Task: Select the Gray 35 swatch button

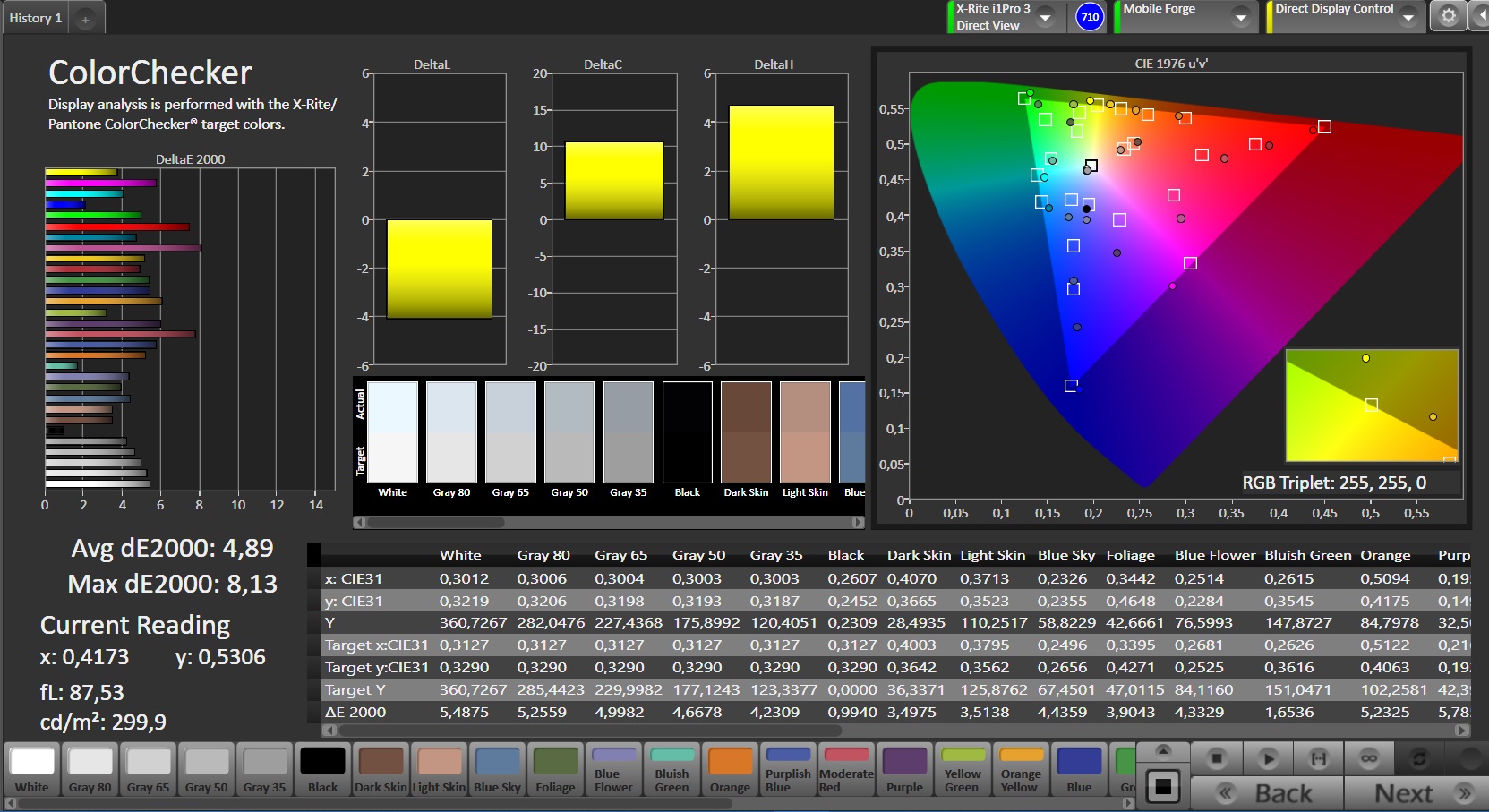Action: point(265,769)
